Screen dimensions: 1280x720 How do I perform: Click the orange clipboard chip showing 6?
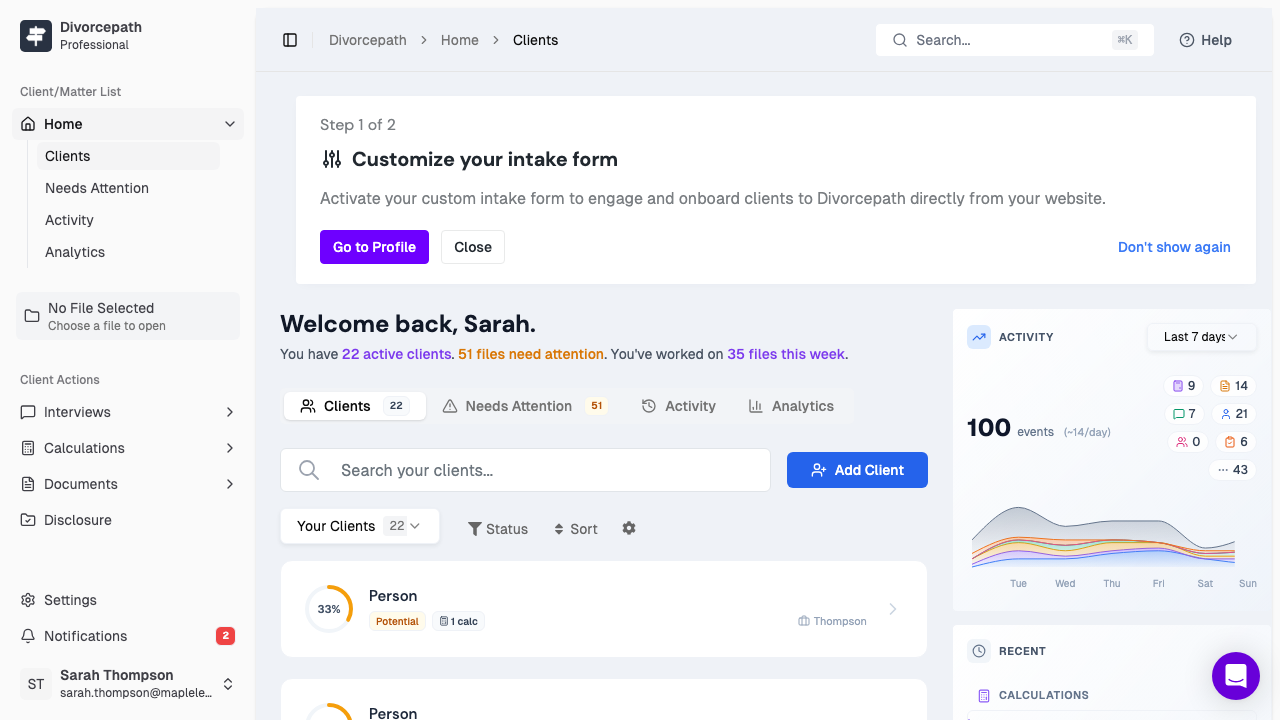(x=1237, y=442)
